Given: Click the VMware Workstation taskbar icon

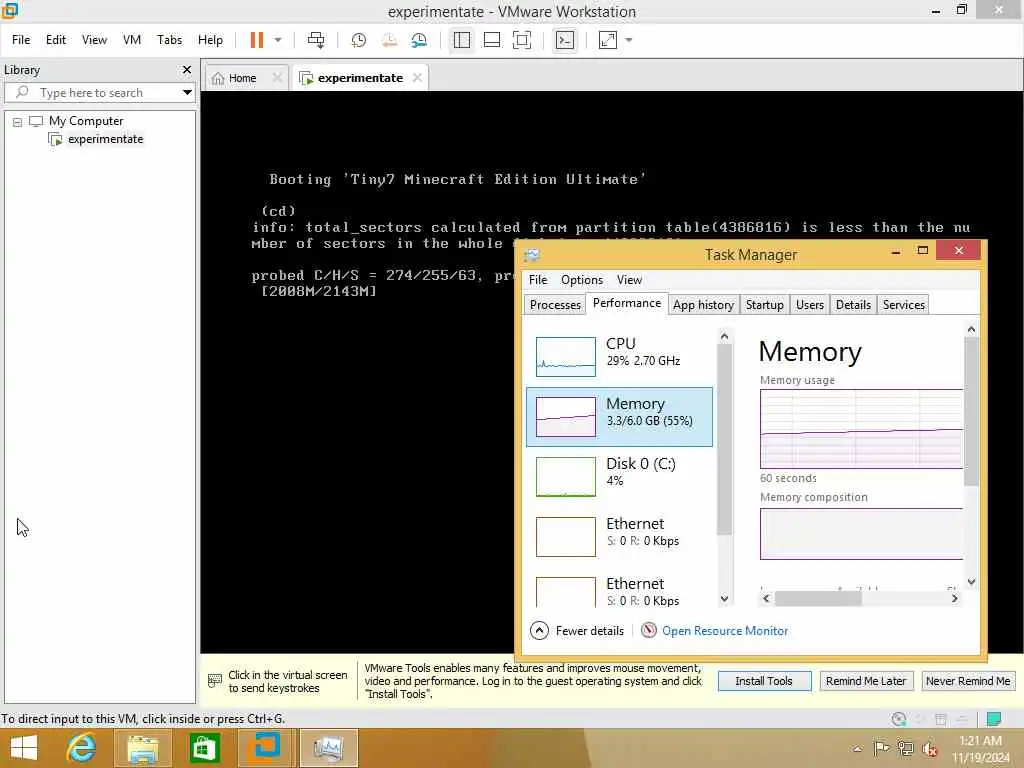Looking at the screenshot, I should (266, 748).
